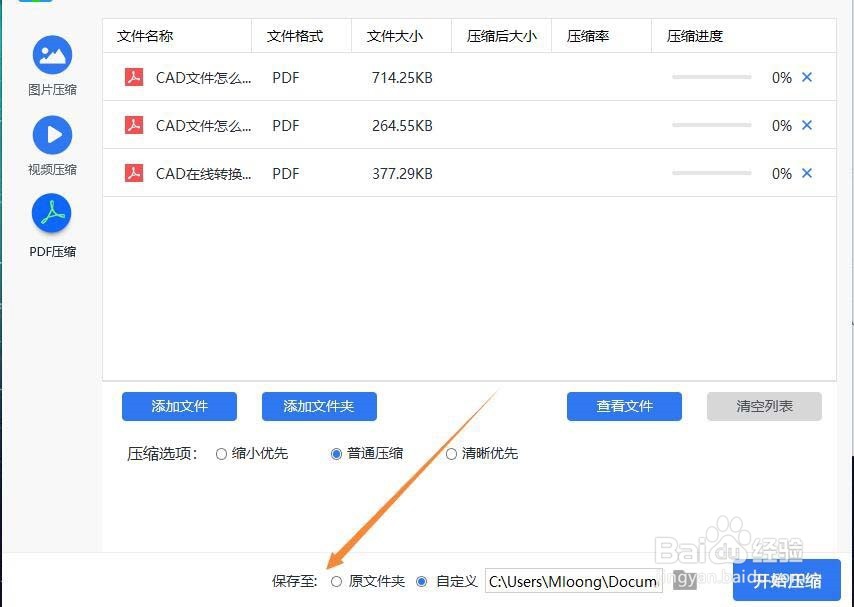This screenshot has height=607, width=854.
Task: Select the 视频压缩 video compression icon
Action: click(x=51, y=134)
